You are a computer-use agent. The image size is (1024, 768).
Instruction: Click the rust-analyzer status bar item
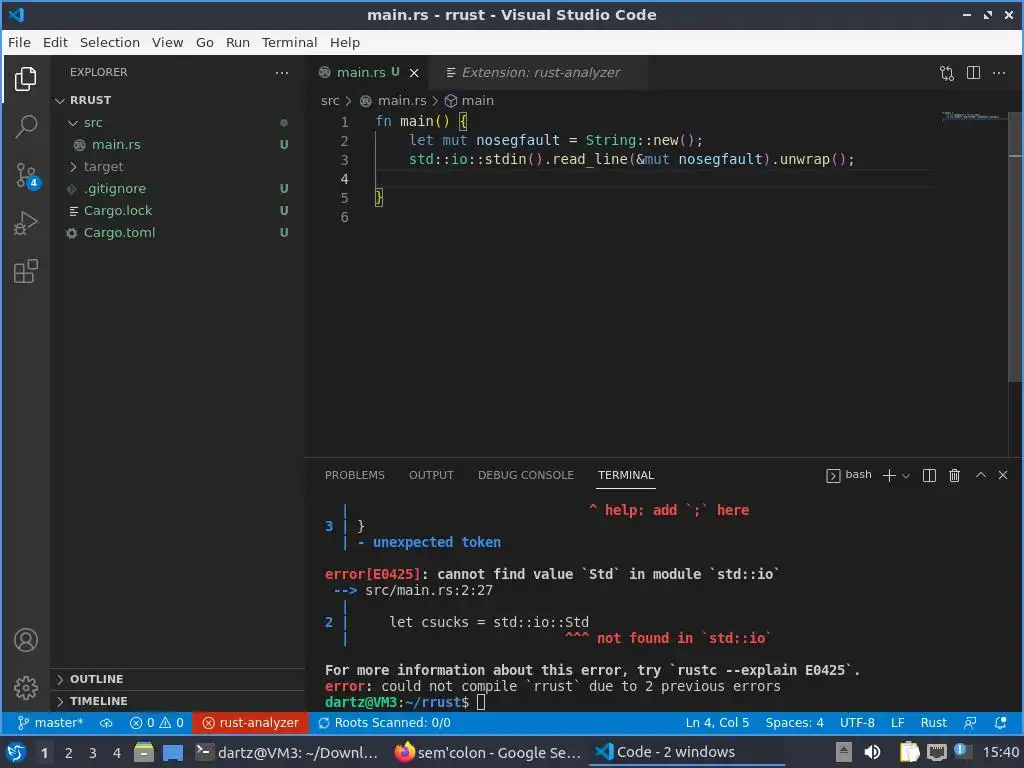point(250,722)
